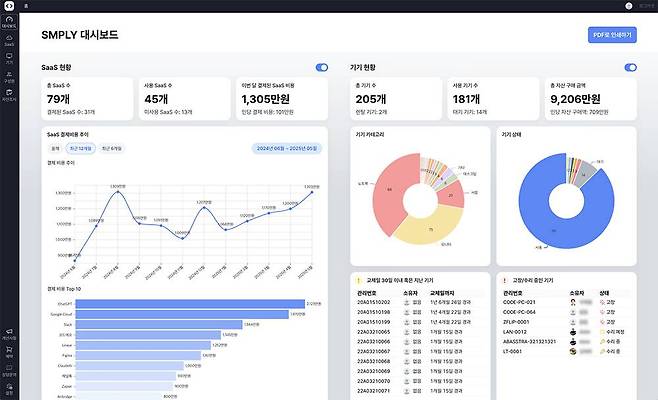658x400 pixels.
Task: Click the SMPLY logo icon in sidebar
Action: coord(9,5)
